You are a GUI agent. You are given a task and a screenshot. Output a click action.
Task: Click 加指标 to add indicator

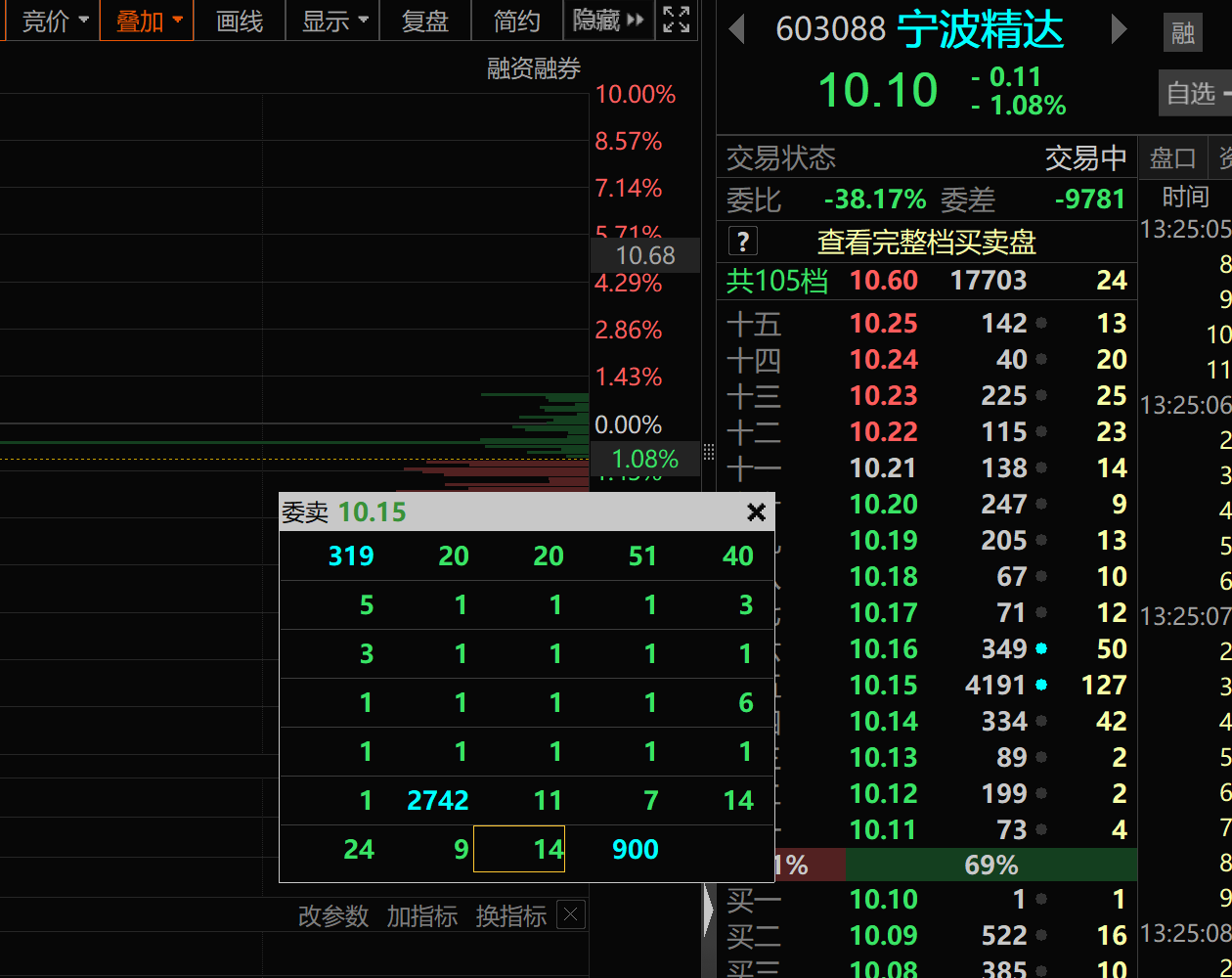(x=421, y=916)
